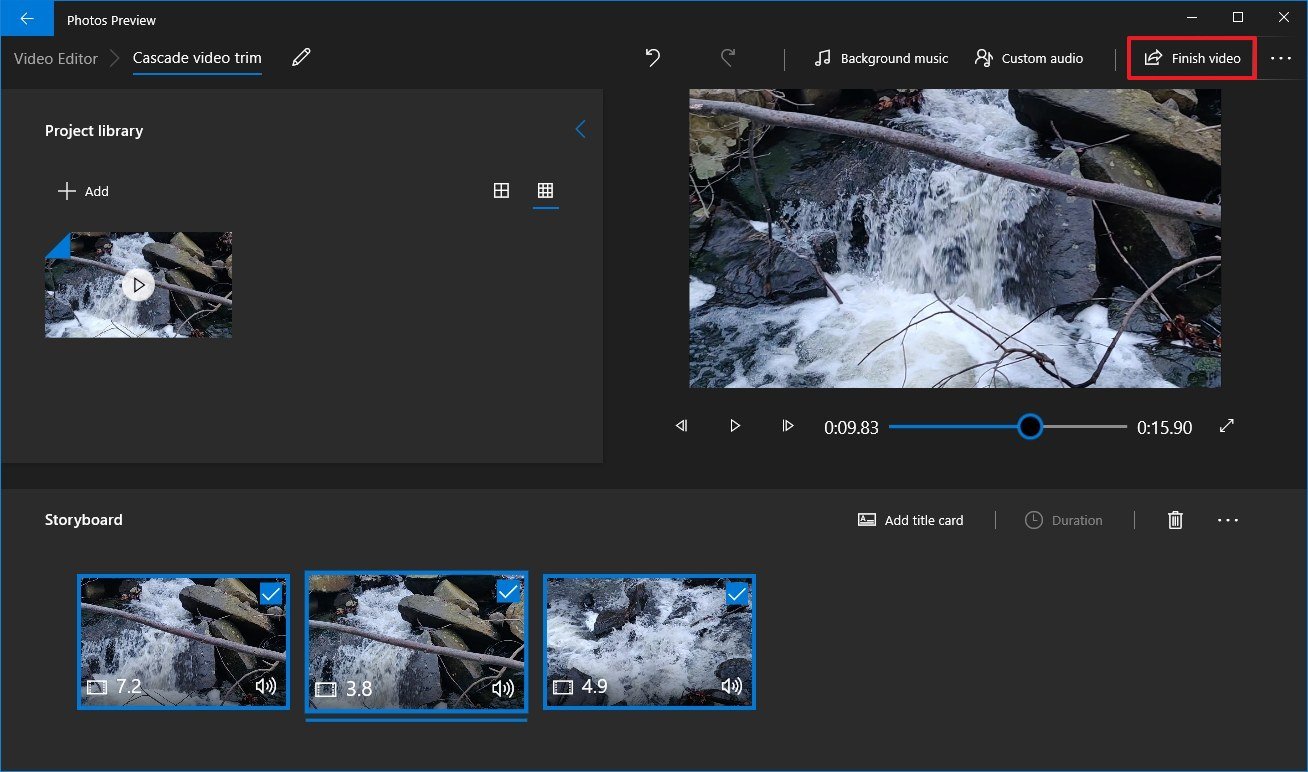Click the Finish video button

(x=1192, y=58)
